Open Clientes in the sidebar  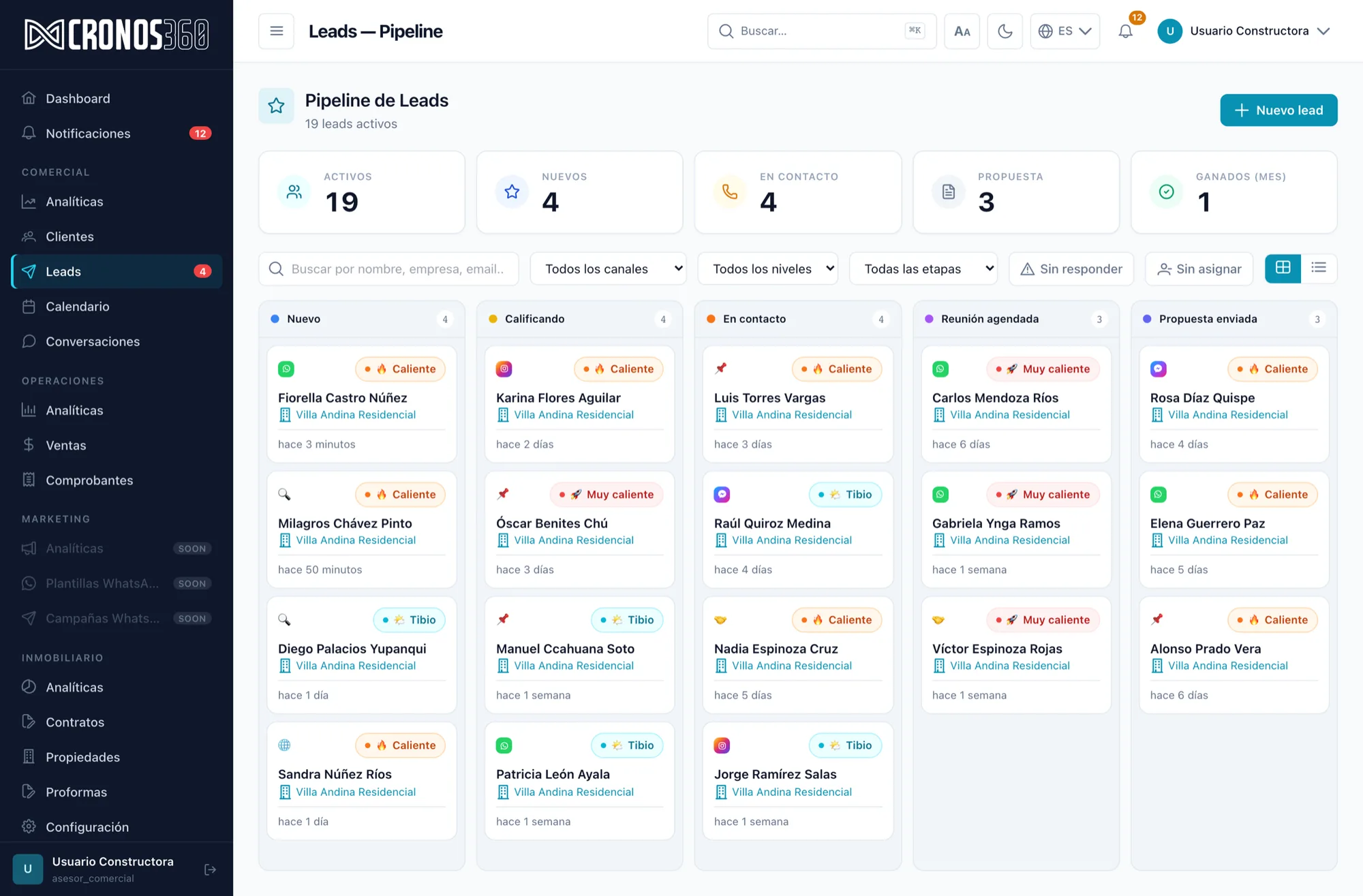117,236
